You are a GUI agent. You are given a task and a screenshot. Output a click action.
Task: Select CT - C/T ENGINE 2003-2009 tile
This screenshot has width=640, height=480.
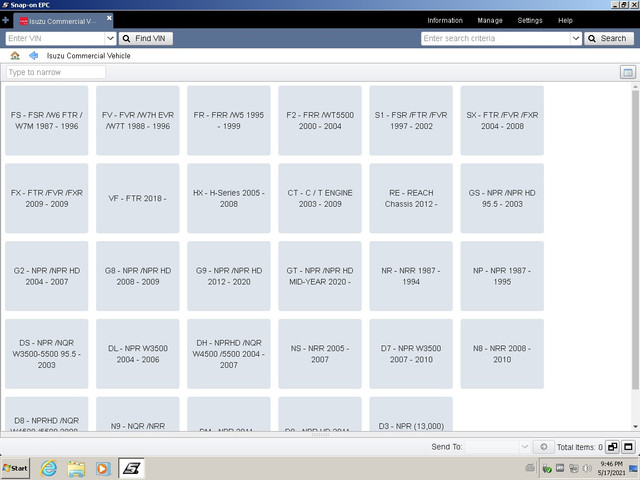click(x=320, y=198)
